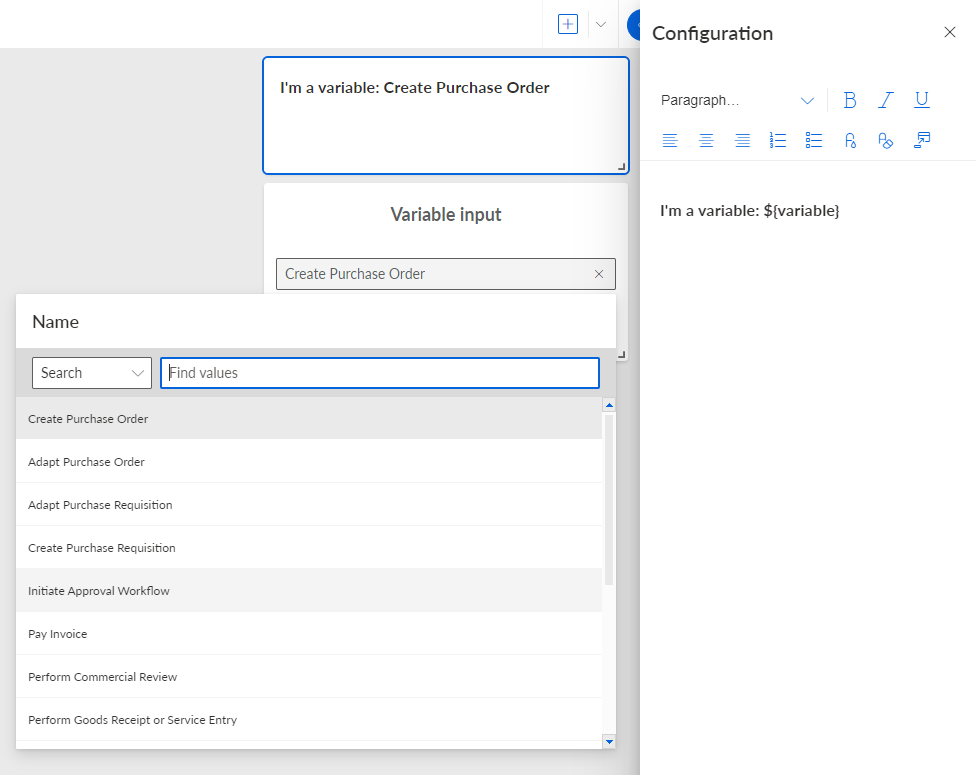Viewport: 976px width, 775px height.
Task: Click the values list scrollbar thumb
Action: pyautogui.click(x=609, y=499)
